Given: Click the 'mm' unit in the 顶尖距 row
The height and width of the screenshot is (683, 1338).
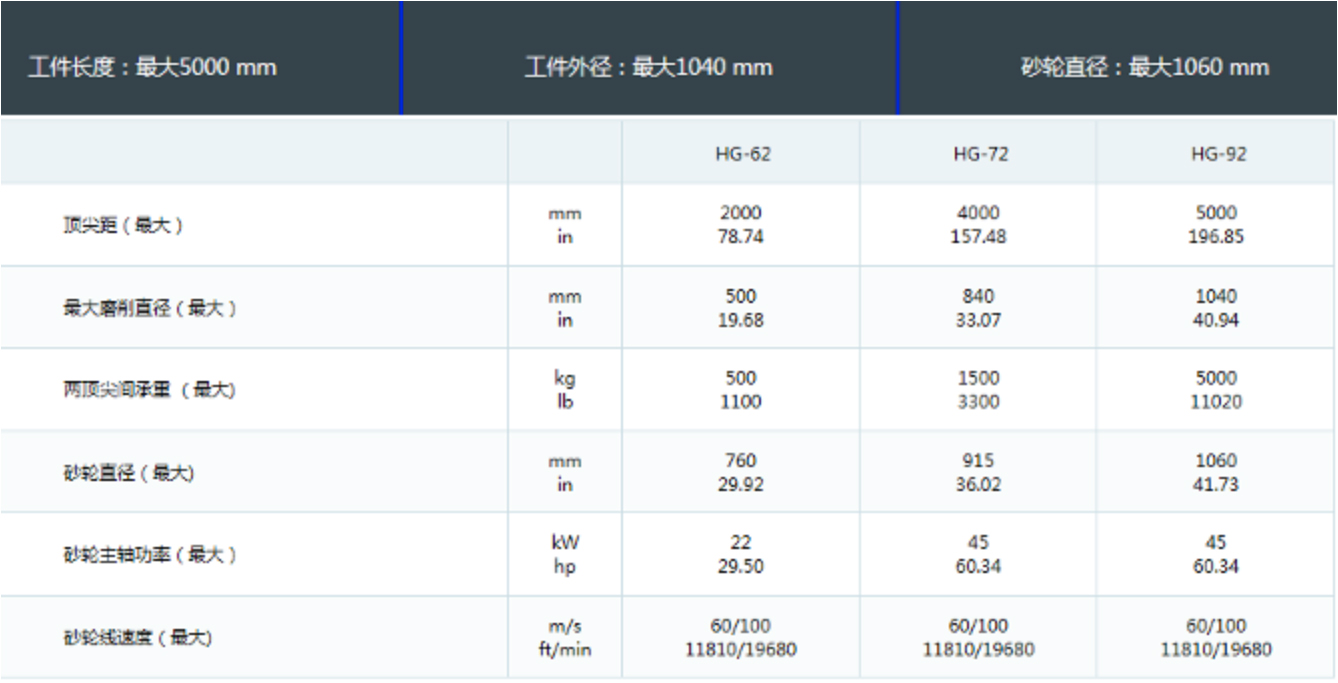Looking at the screenshot, I should point(565,214).
